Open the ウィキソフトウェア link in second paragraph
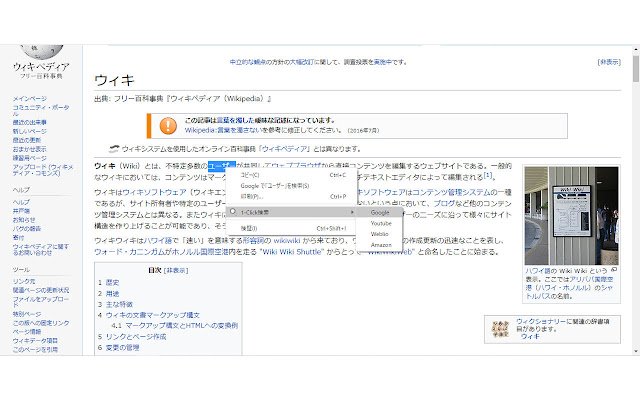This screenshot has width=640, height=400. pos(154,192)
